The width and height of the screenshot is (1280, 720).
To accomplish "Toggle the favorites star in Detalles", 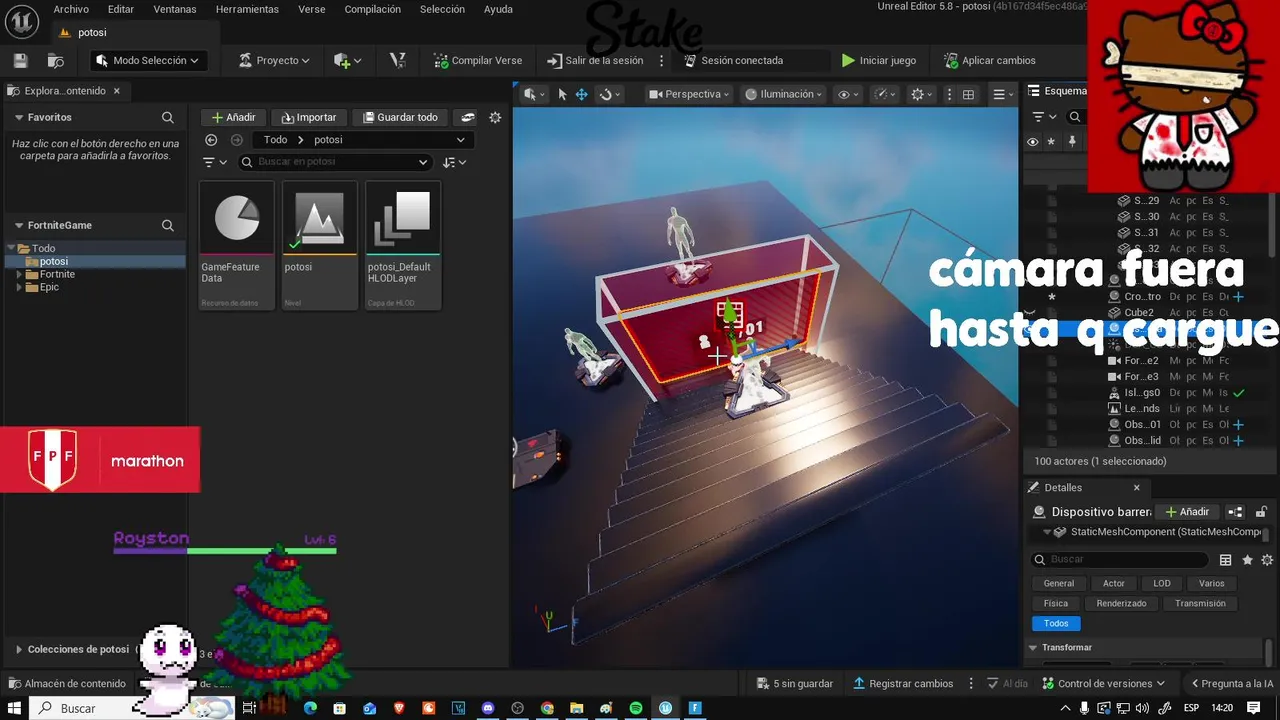I will 1247,560.
